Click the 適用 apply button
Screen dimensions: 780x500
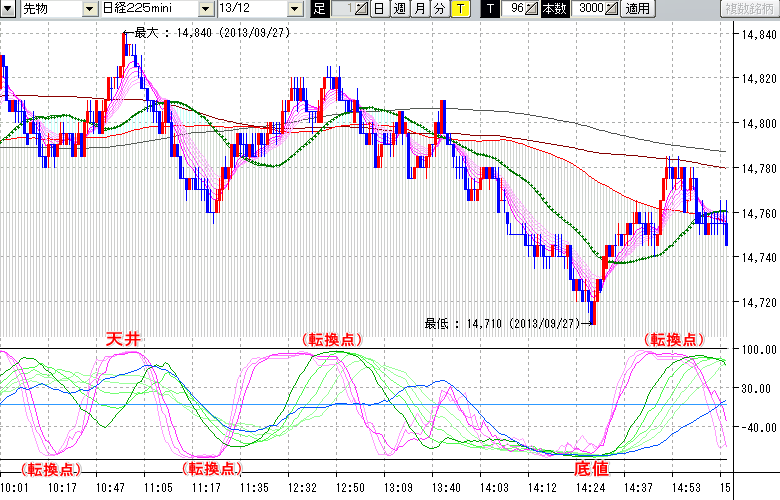[x=637, y=9]
